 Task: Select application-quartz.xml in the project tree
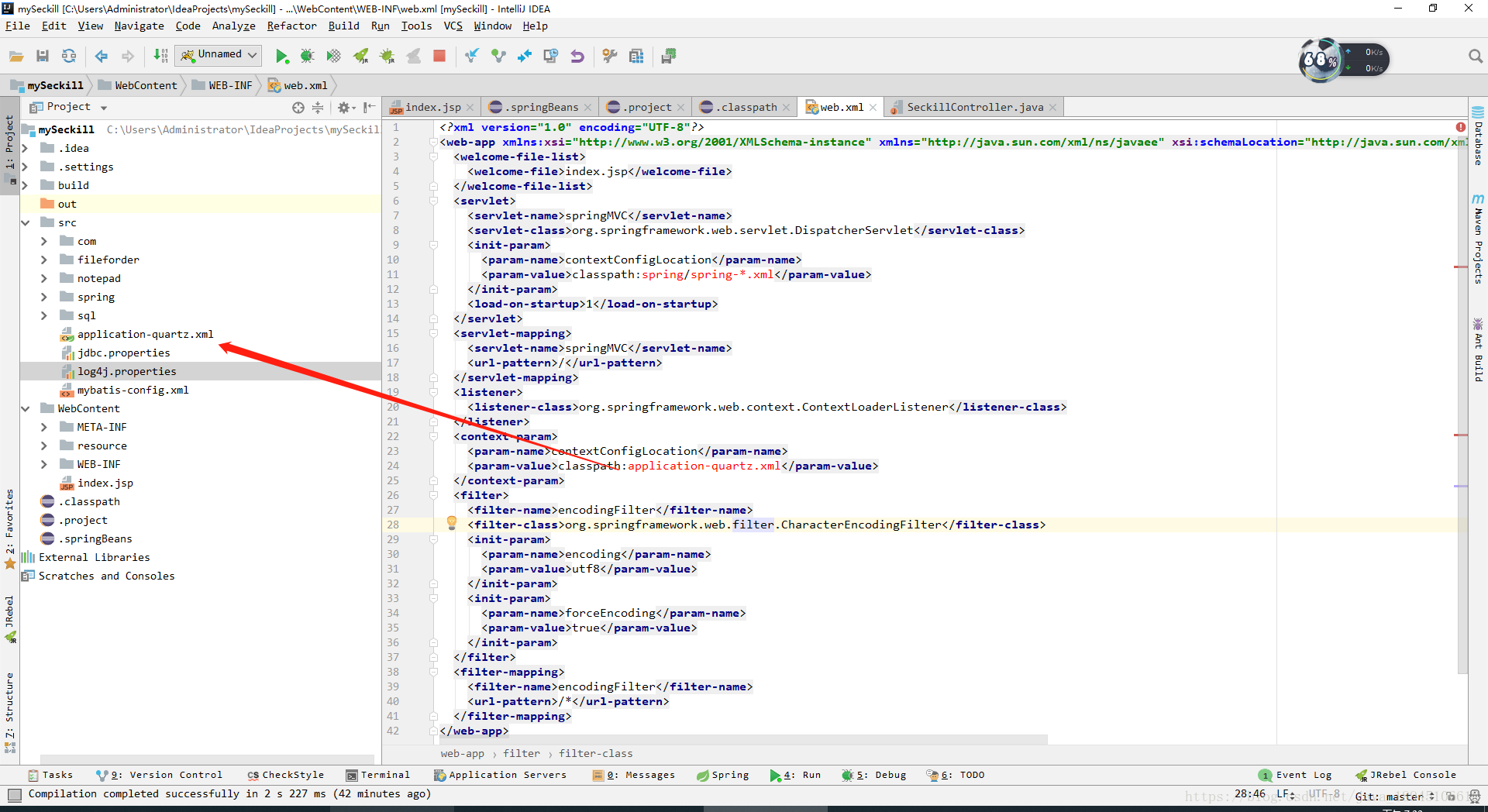click(x=145, y=334)
